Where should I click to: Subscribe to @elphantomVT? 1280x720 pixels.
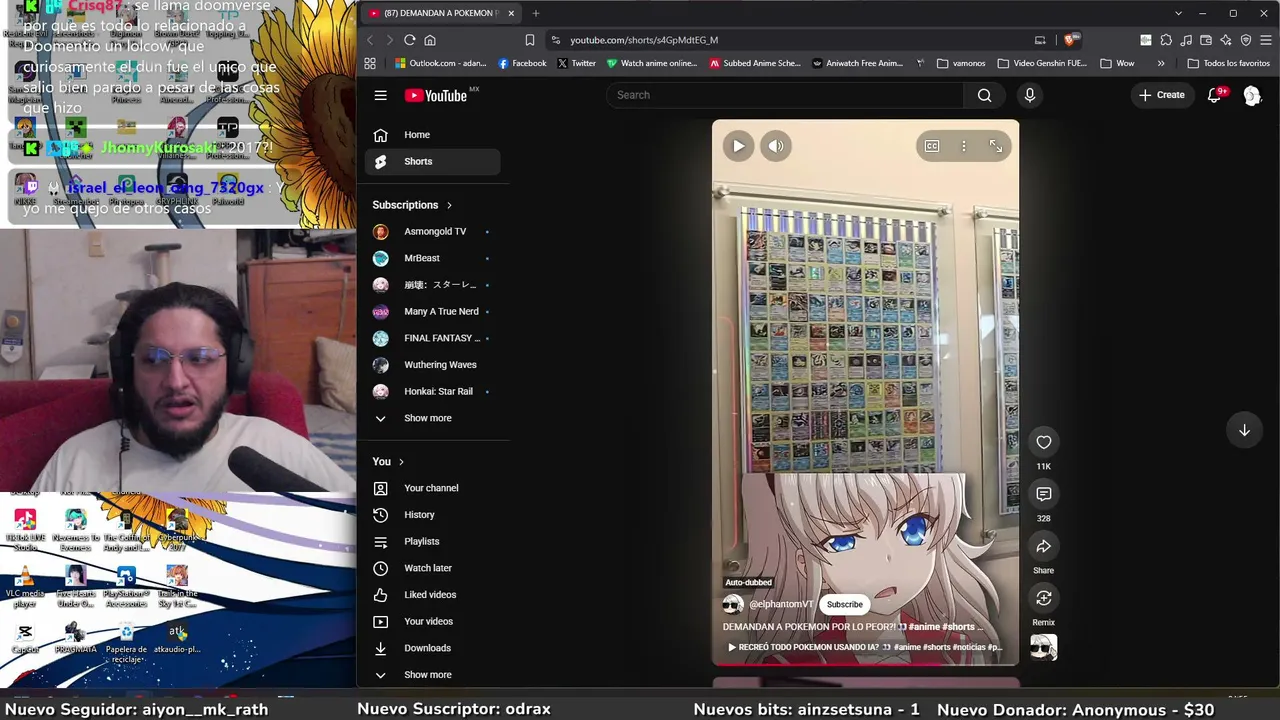(844, 604)
